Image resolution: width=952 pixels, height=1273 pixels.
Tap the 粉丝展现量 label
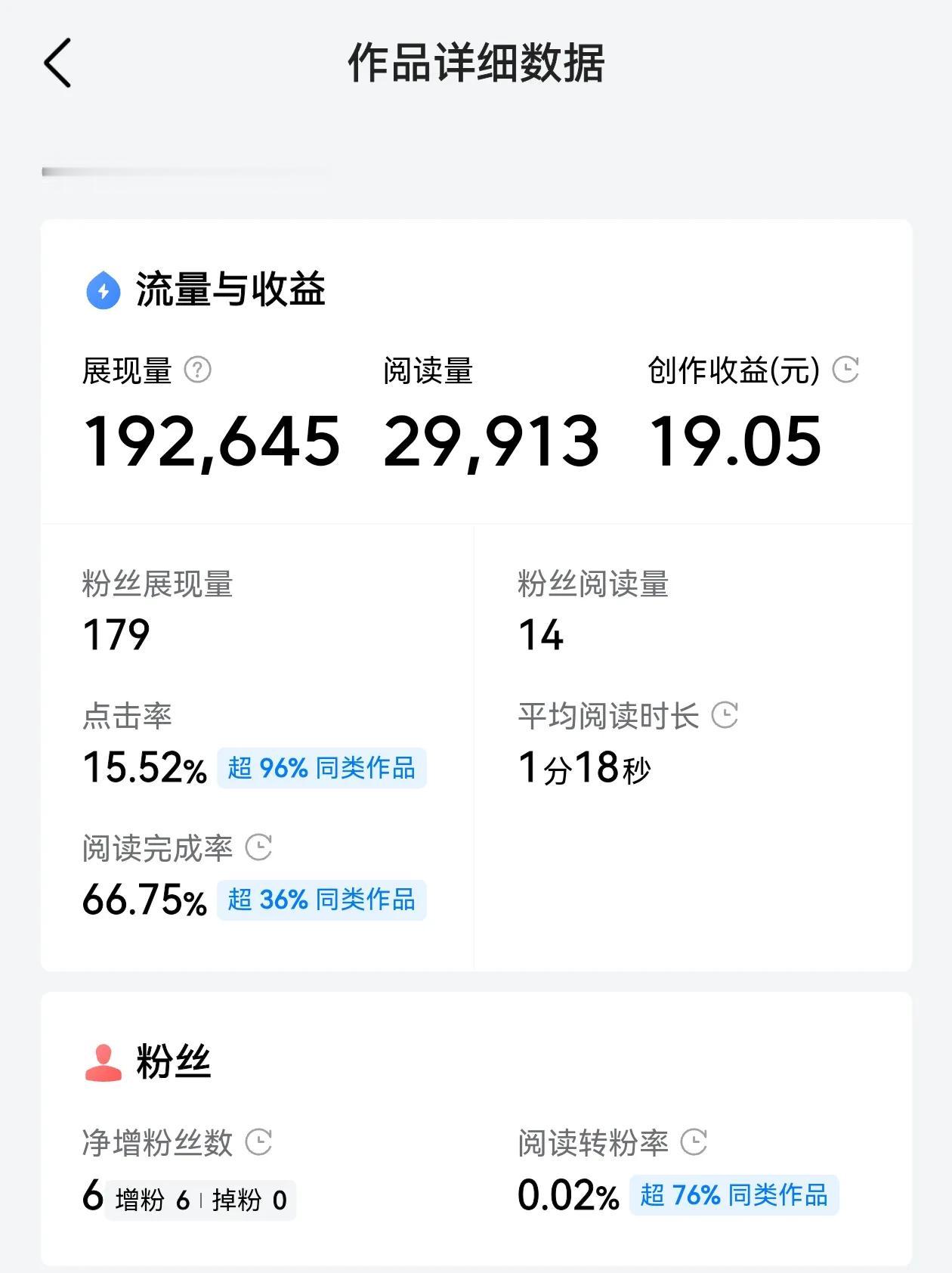(157, 584)
